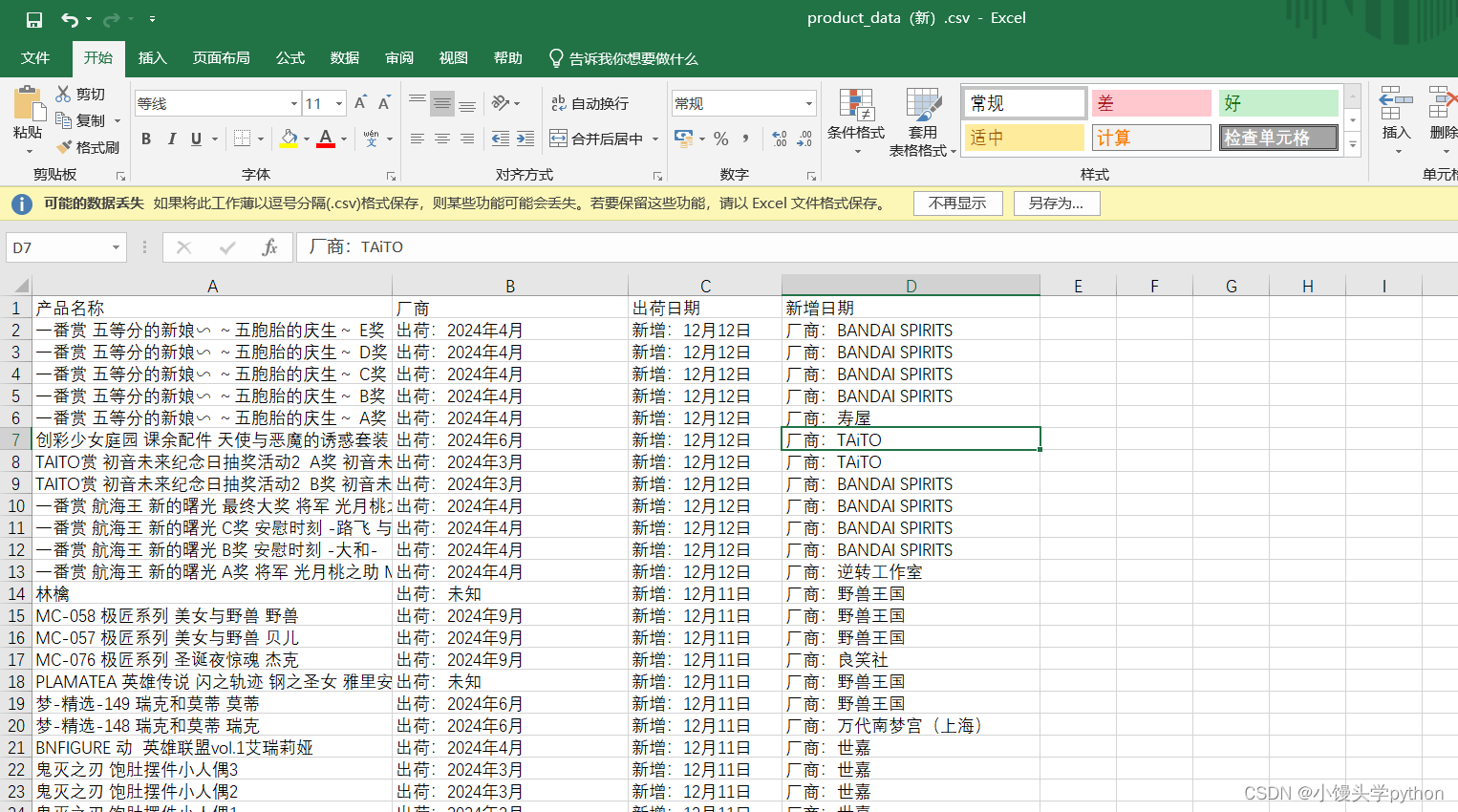Click the Paste clipboard icon
Viewport: 1458px width, 812px height.
tap(28, 102)
